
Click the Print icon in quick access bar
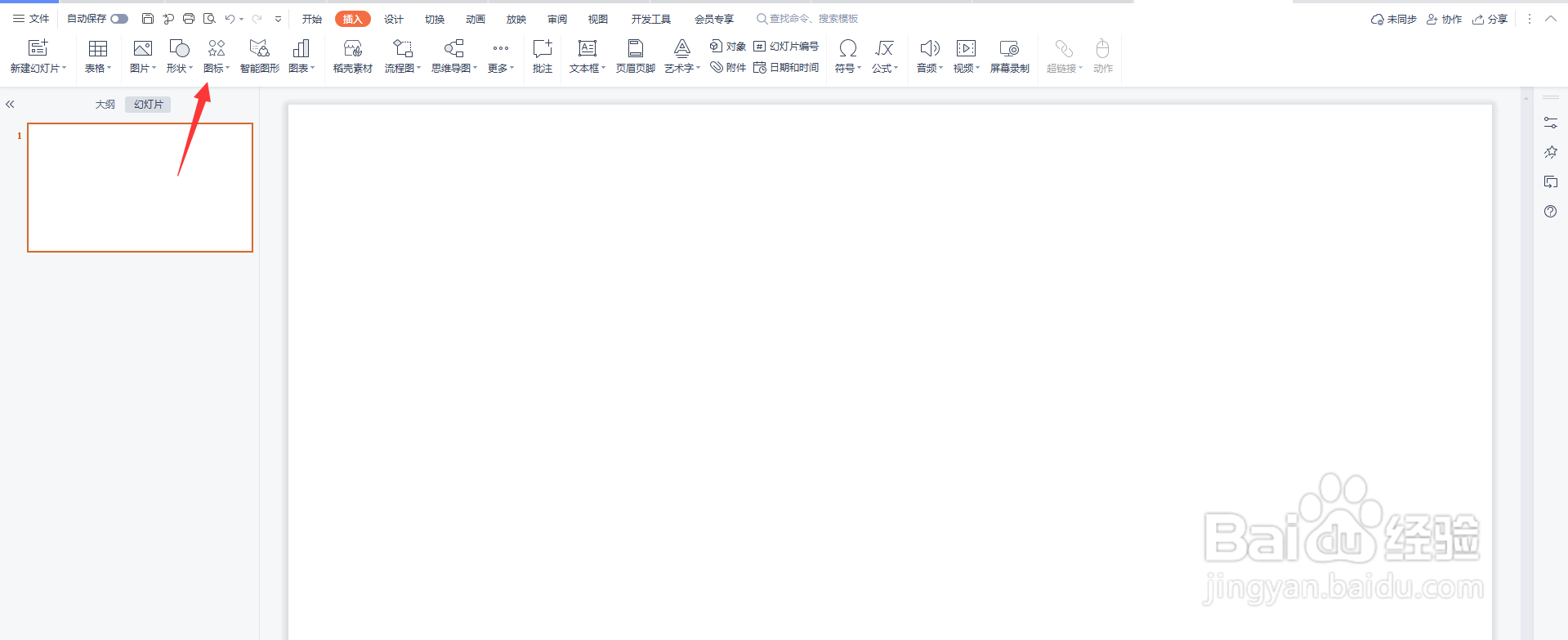pos(189,19)
